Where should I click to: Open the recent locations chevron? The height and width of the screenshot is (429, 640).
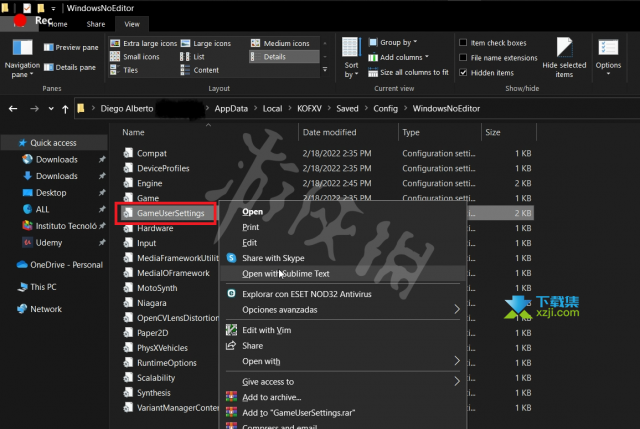point(51,109)
